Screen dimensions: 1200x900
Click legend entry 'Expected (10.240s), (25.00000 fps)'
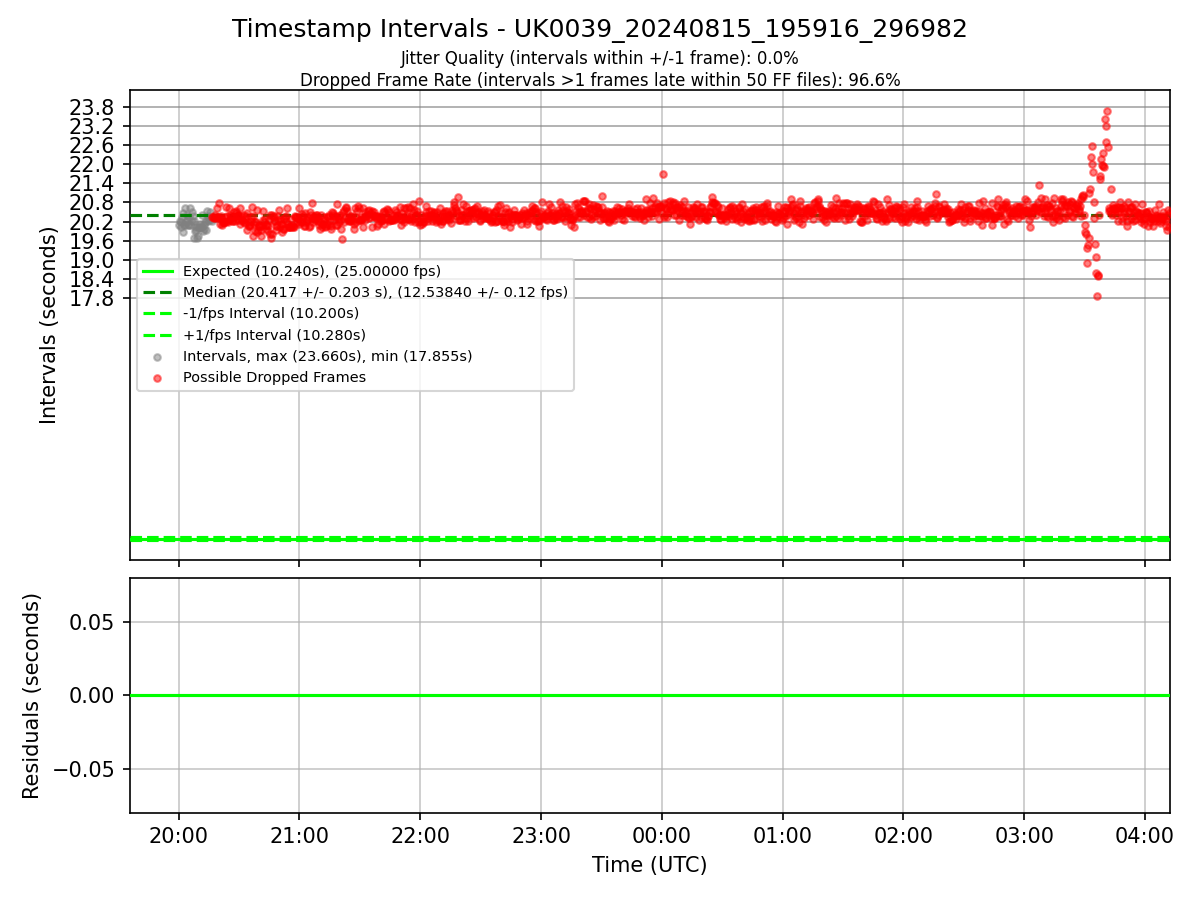(x=312, y=271)
